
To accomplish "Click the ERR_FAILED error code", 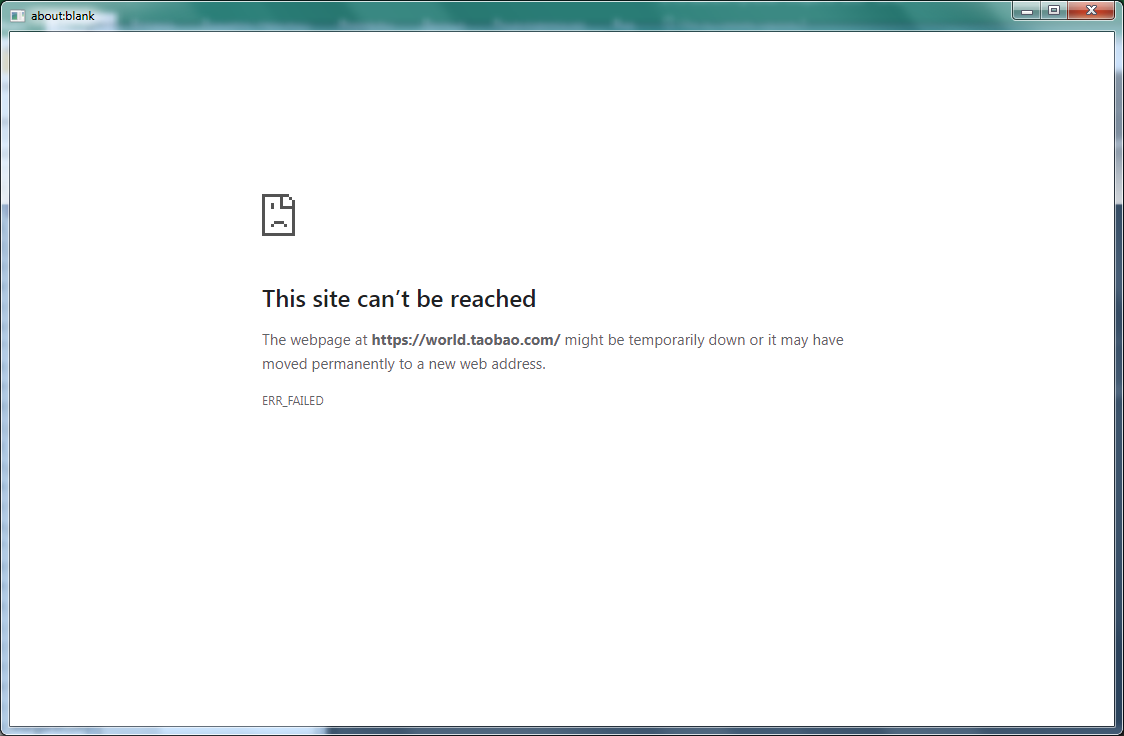I will tap(292, 401).
